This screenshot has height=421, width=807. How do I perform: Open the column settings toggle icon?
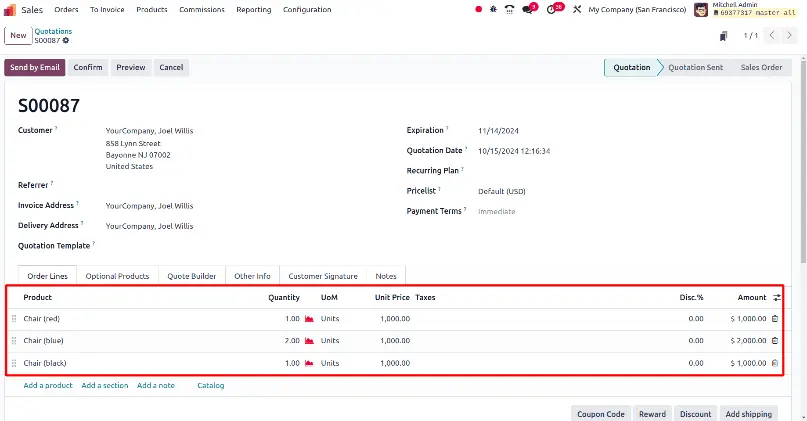pyautogui.click(x=777, y=297)
